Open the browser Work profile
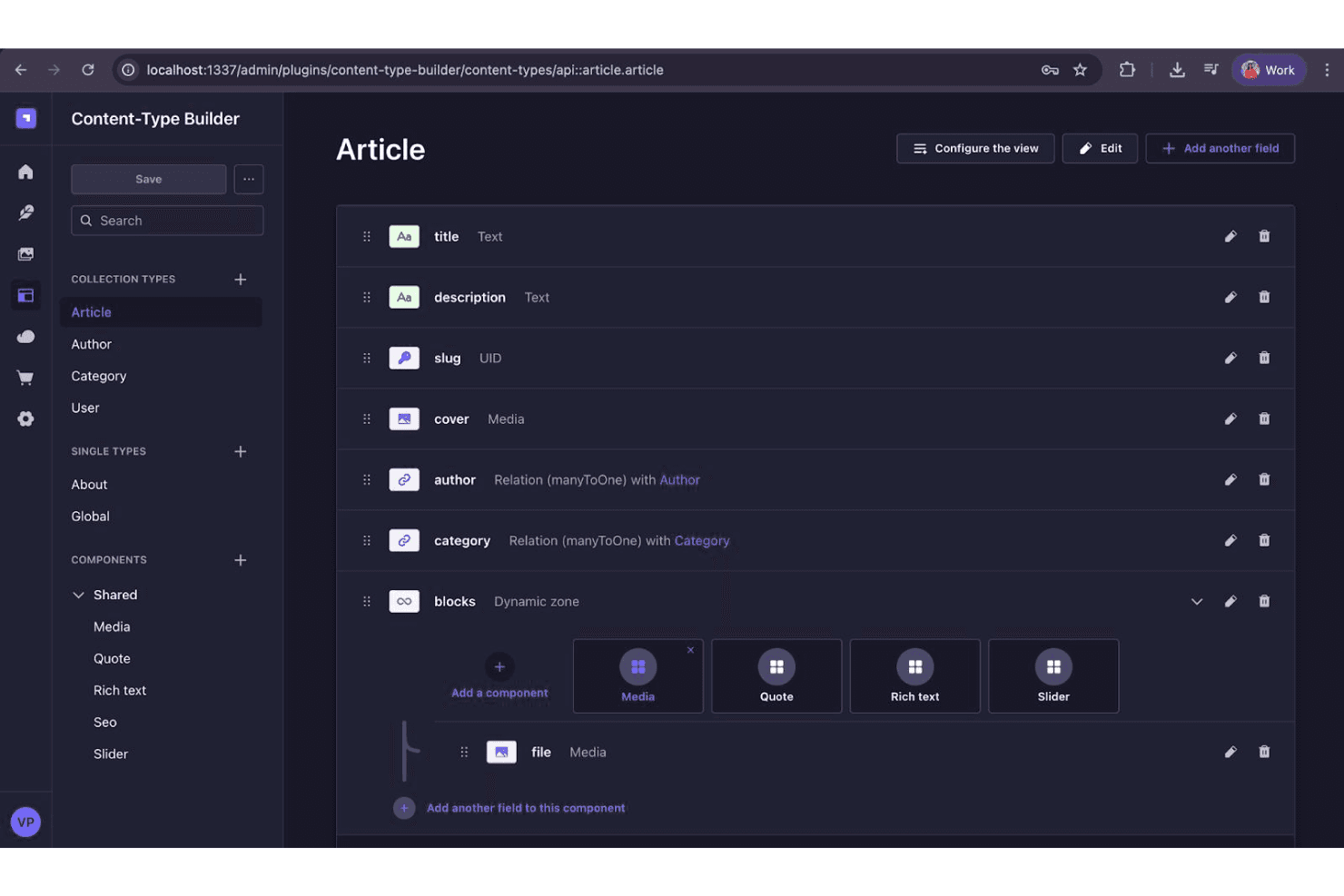 pos(1268,70)
